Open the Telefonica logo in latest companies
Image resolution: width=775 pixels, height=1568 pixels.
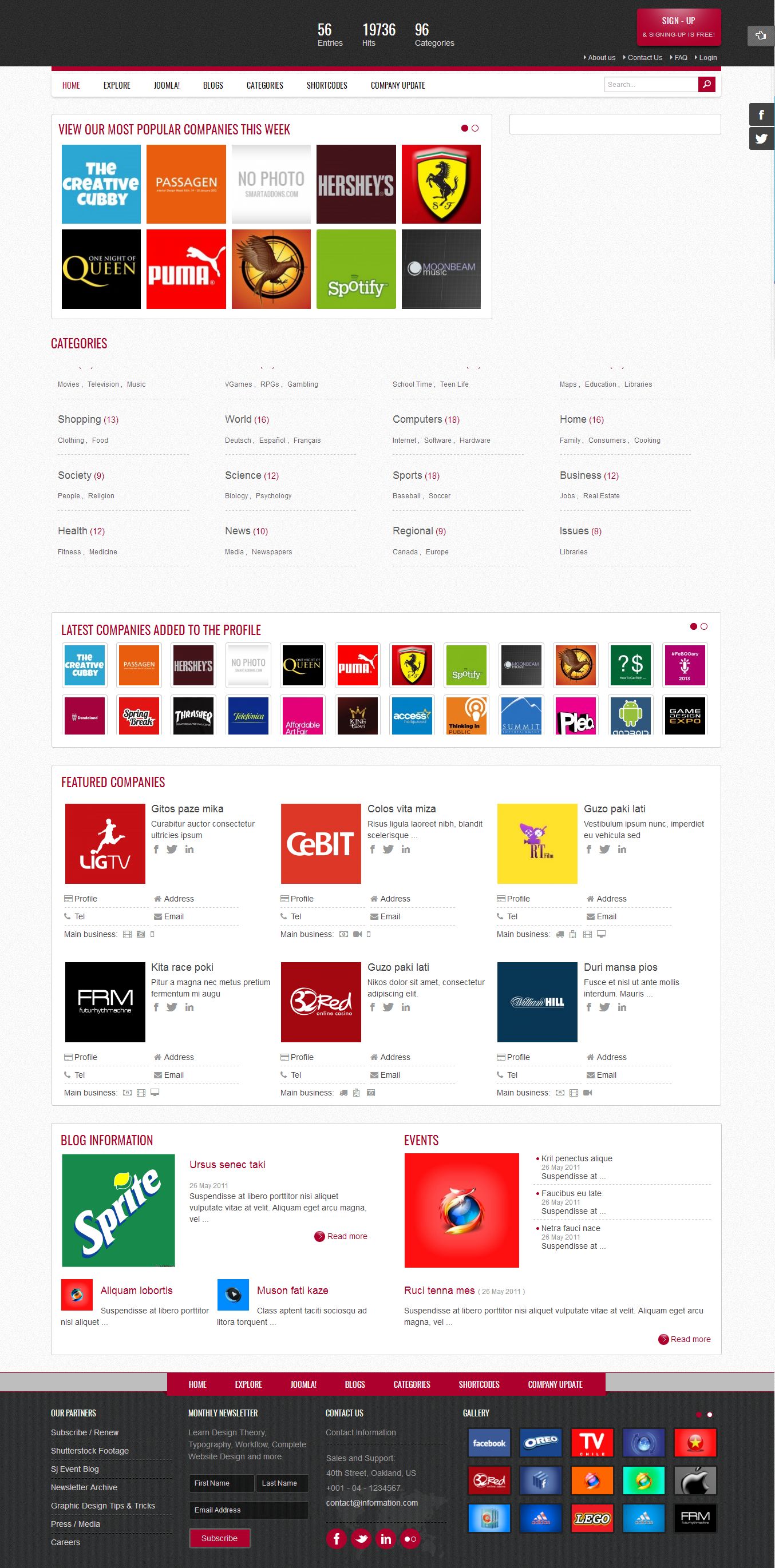[248, 715]
